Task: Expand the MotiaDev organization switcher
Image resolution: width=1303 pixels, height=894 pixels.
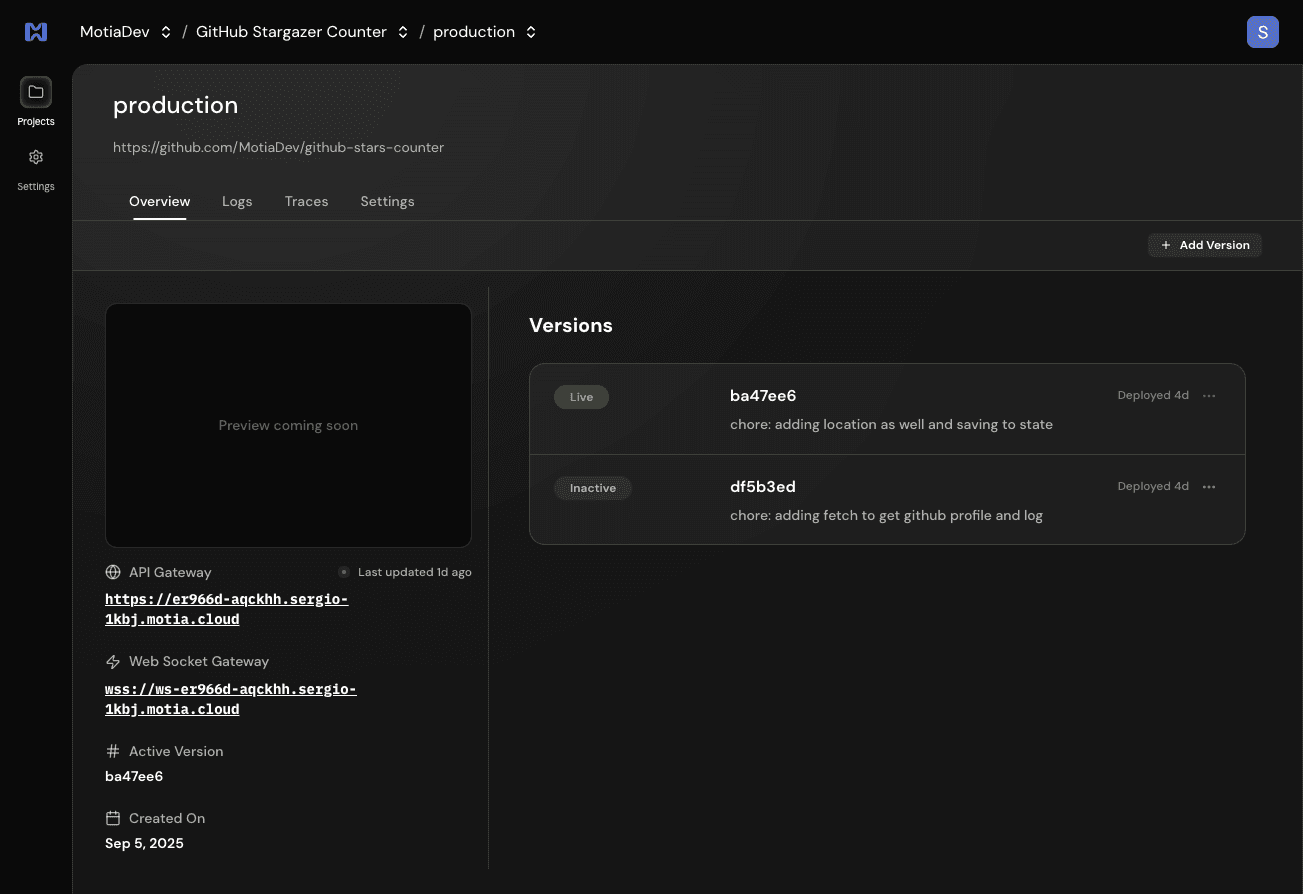Action: point(166,32)
